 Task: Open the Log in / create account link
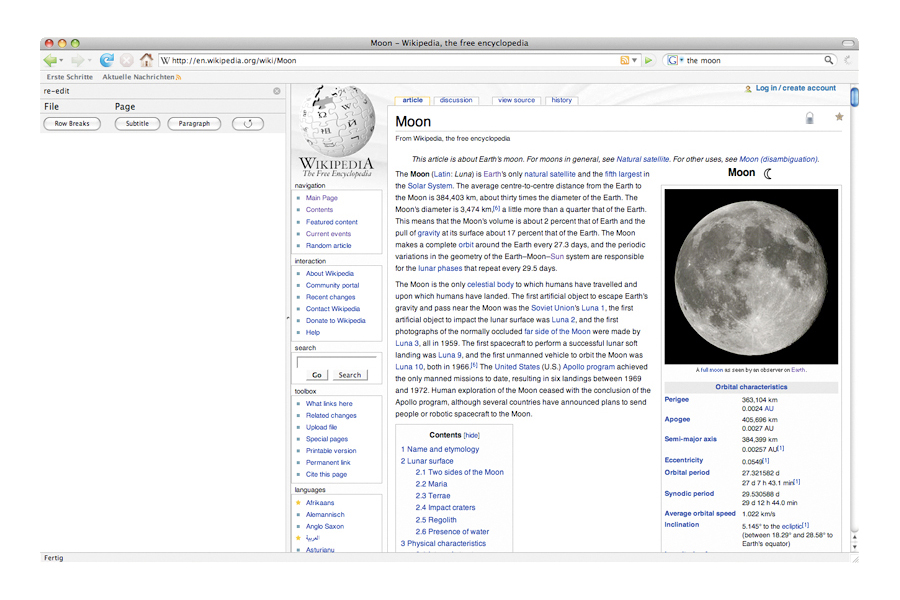coord(795,88)
